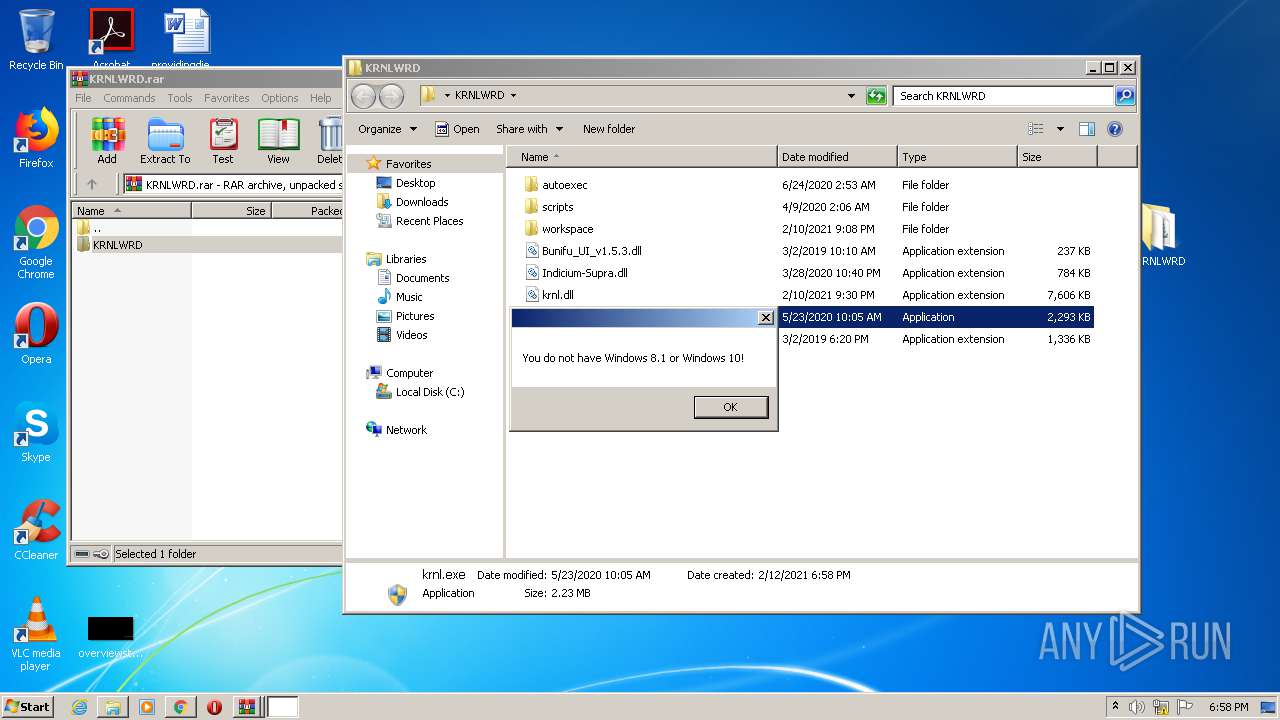The height and width of the screenshot is (720, 1280).
Task: Open the CCleaner desktop shortcut
Action: [36, 530]
